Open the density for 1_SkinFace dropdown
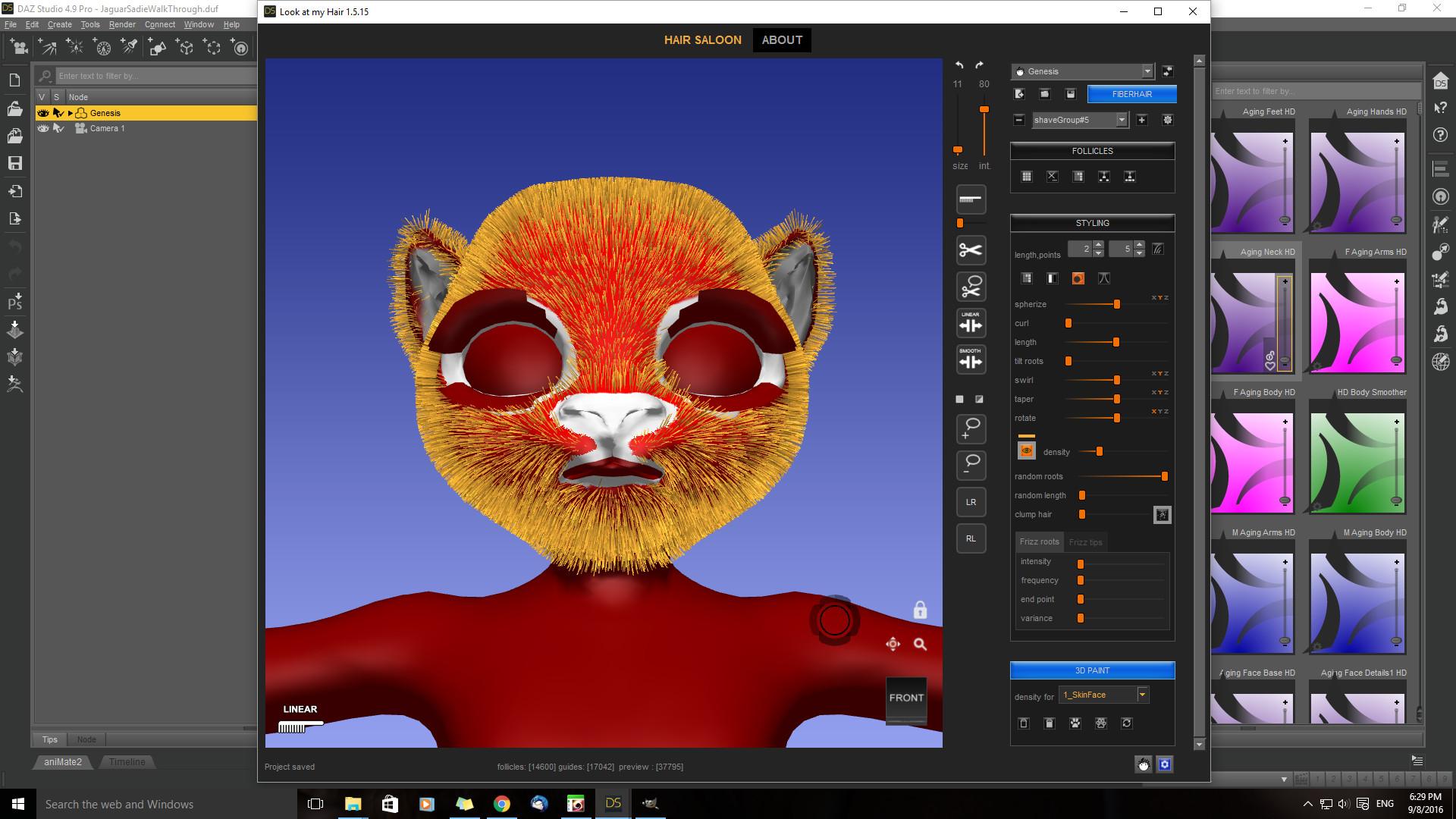 (1142, 695)
